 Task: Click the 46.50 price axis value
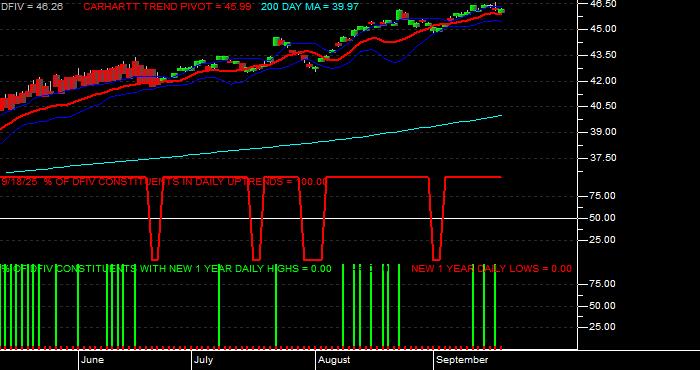point(604,4)
